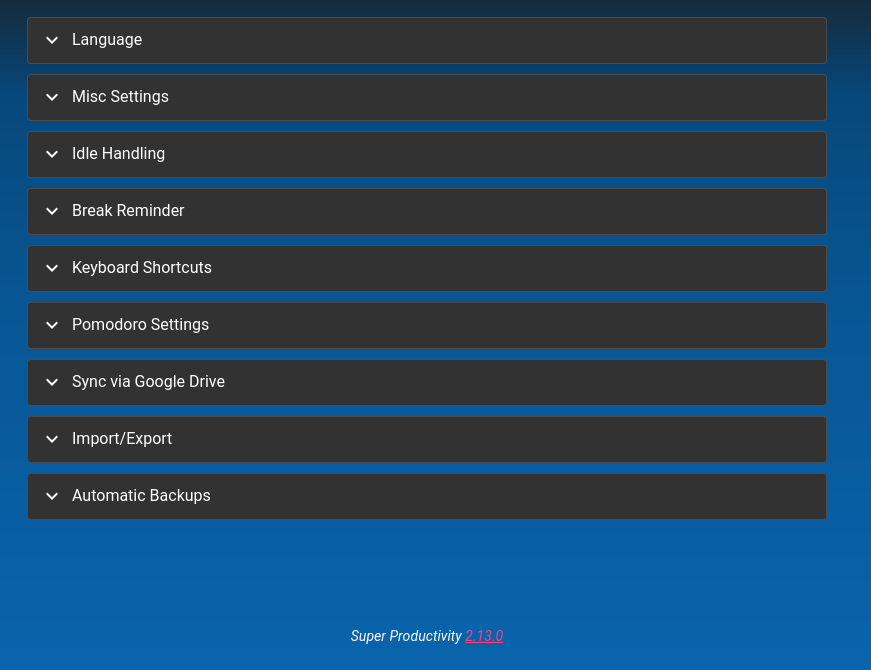Click the chevron icon beside Misc Settings

point(51,97)
